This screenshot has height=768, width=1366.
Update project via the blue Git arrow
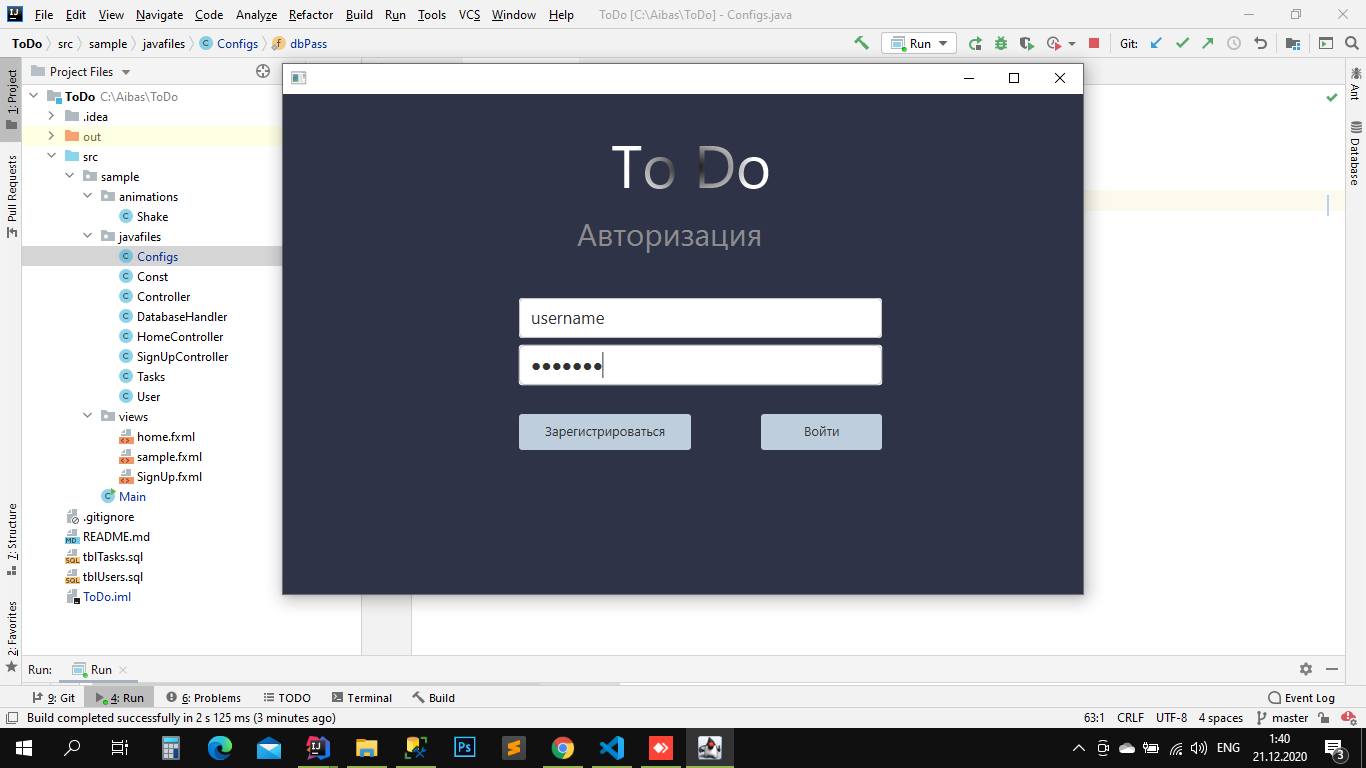pyautogui.click(x=1155, y=43)
